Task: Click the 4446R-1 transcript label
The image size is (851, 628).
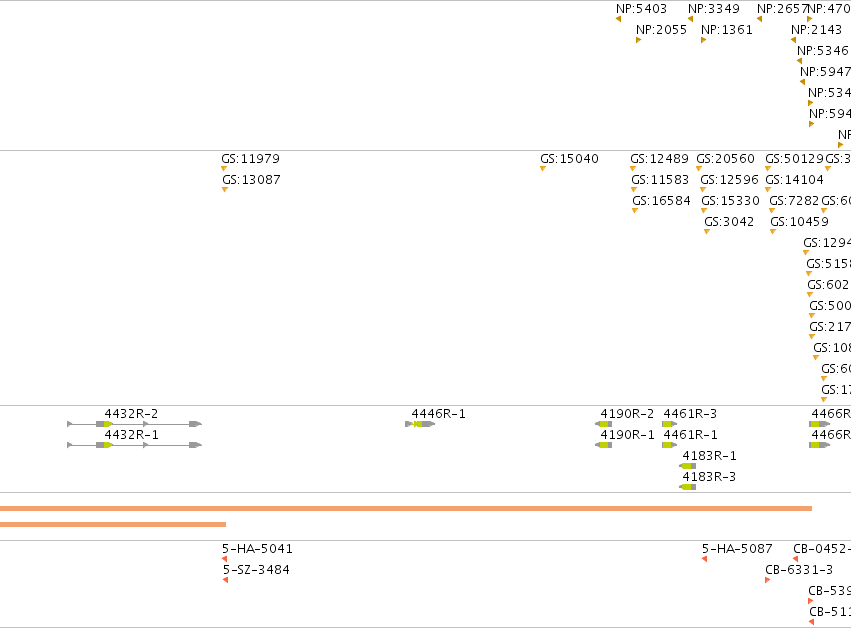Action: click(439, 414)
